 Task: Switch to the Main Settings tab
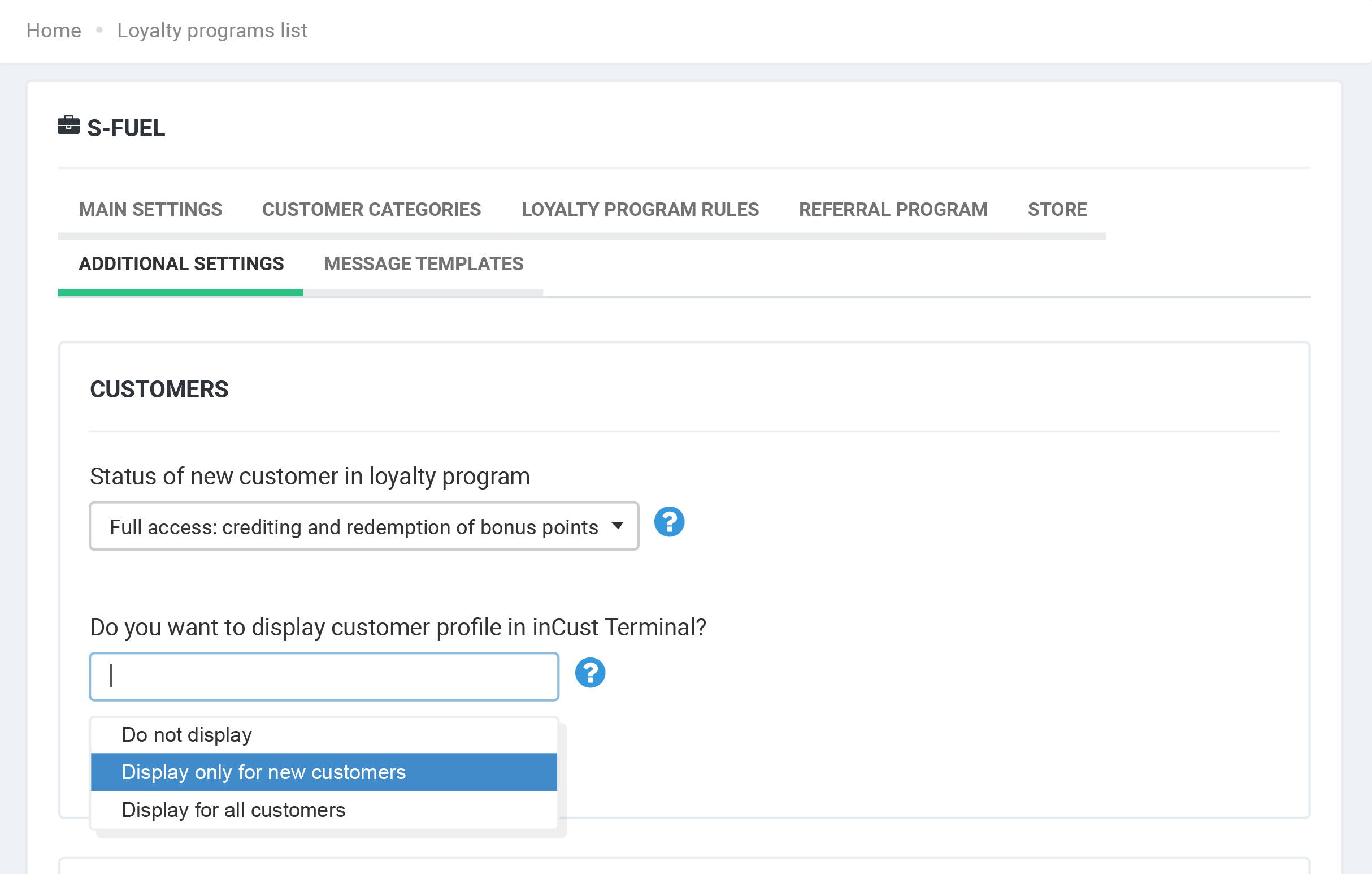pyautogui.click(x=150, y=209)
